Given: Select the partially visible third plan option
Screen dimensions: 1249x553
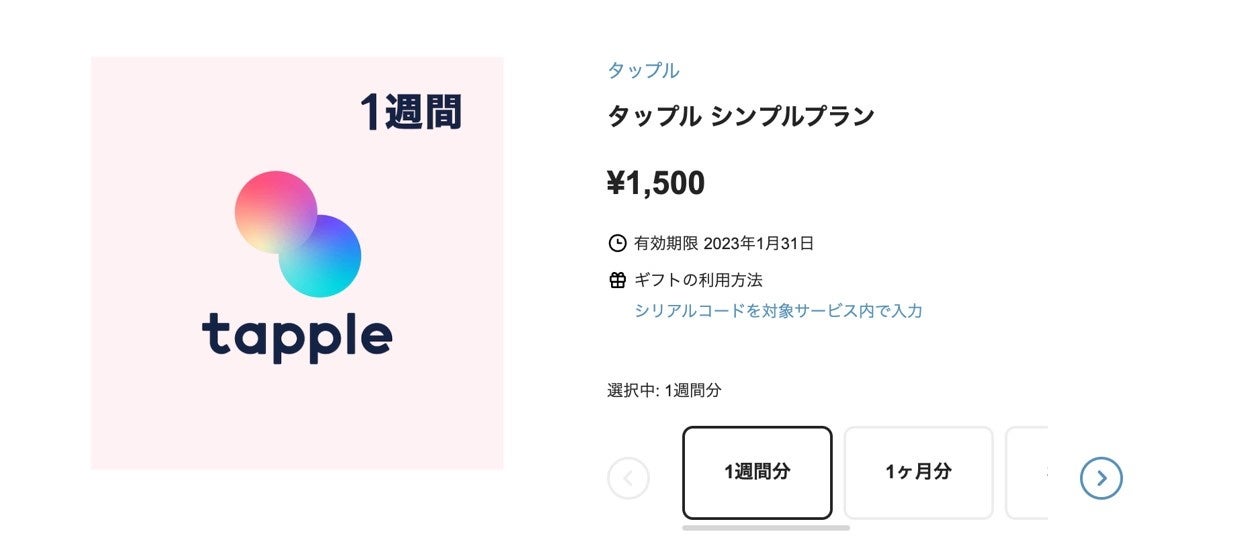Looking at the screenshot, I should pos(1027,472).
